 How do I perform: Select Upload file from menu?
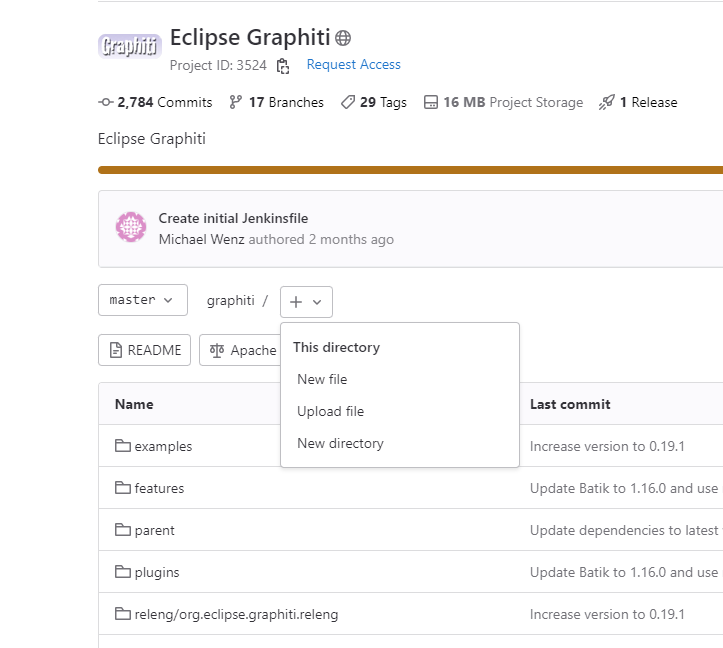click(x=400, y=411)
